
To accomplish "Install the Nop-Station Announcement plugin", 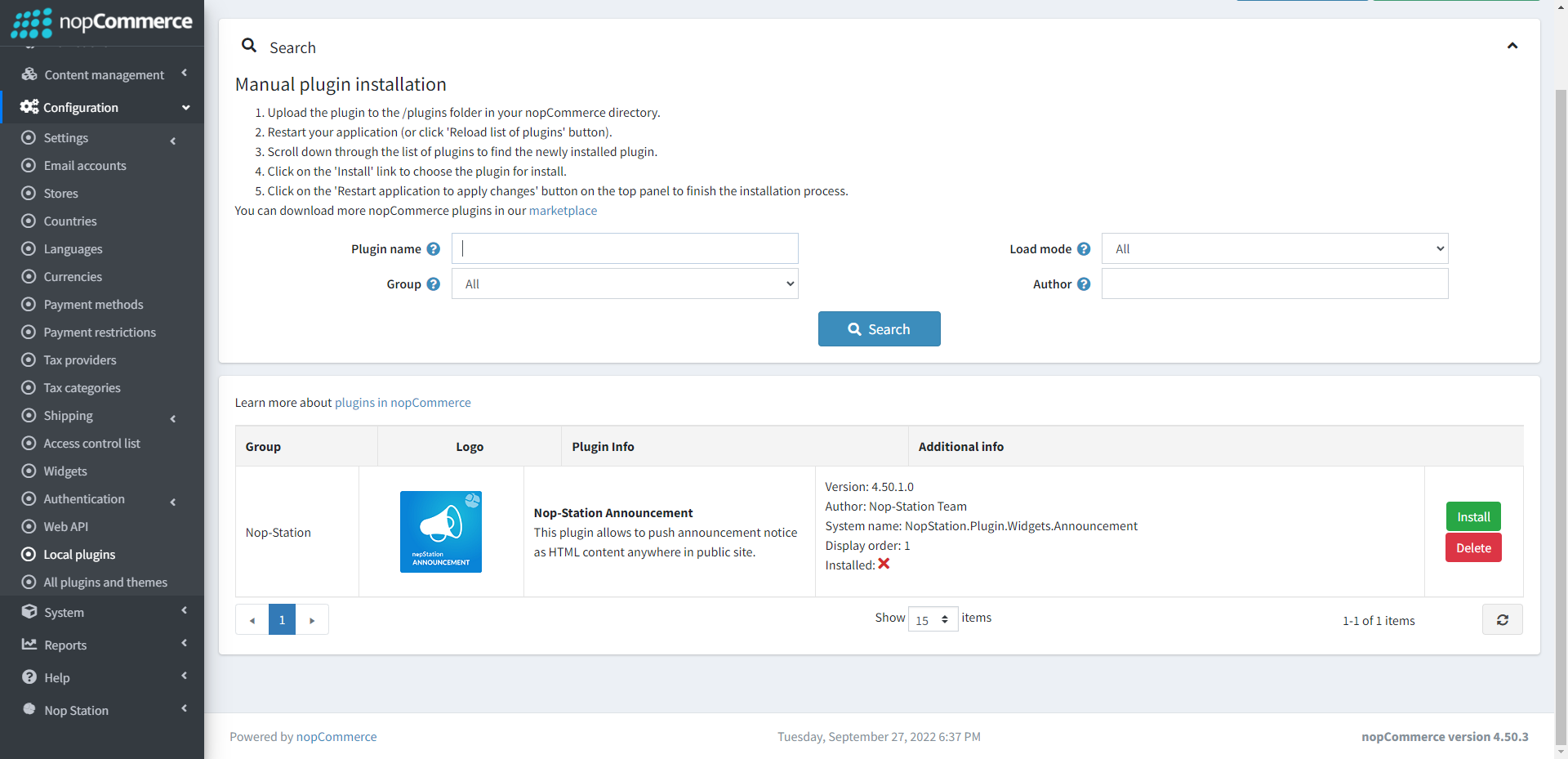I will pyautogui.click(x=1473, y=516).
